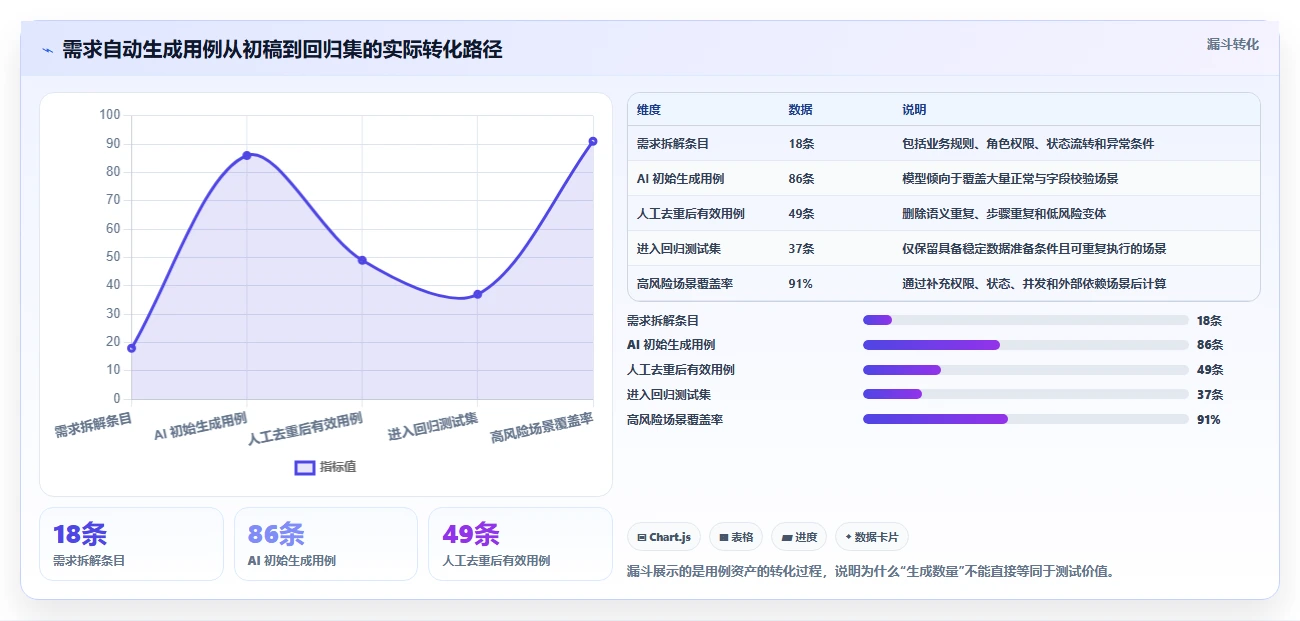
Task: Click the AI 初始生成用例 table cell
Action: (x=680, y=179)
